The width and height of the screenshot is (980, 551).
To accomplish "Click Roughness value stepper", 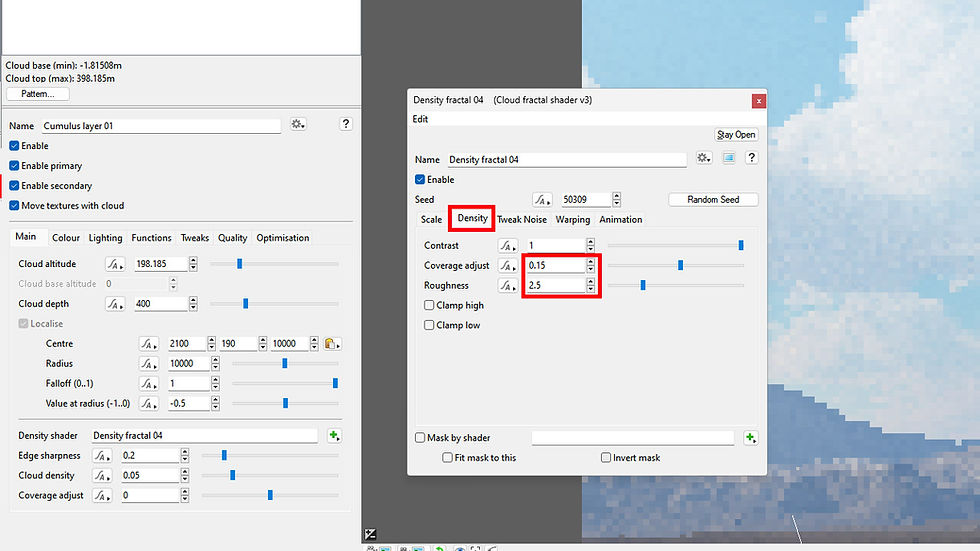I will [x=591, y=285].
